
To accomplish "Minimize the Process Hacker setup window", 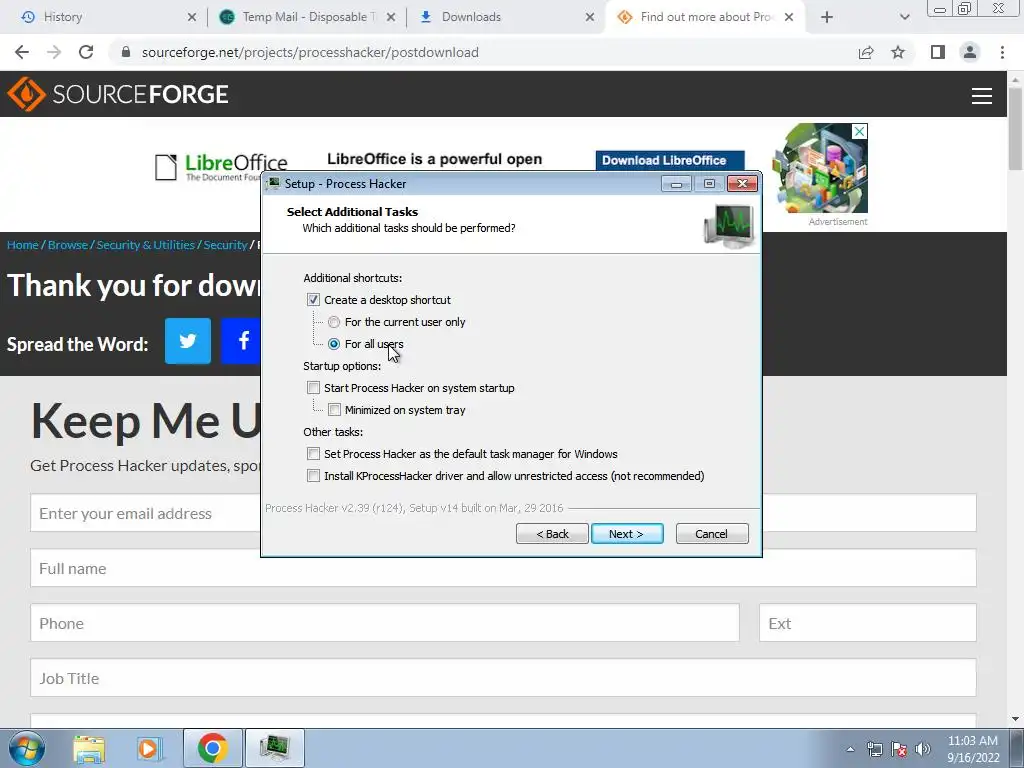I will click(x=676, y=184).
